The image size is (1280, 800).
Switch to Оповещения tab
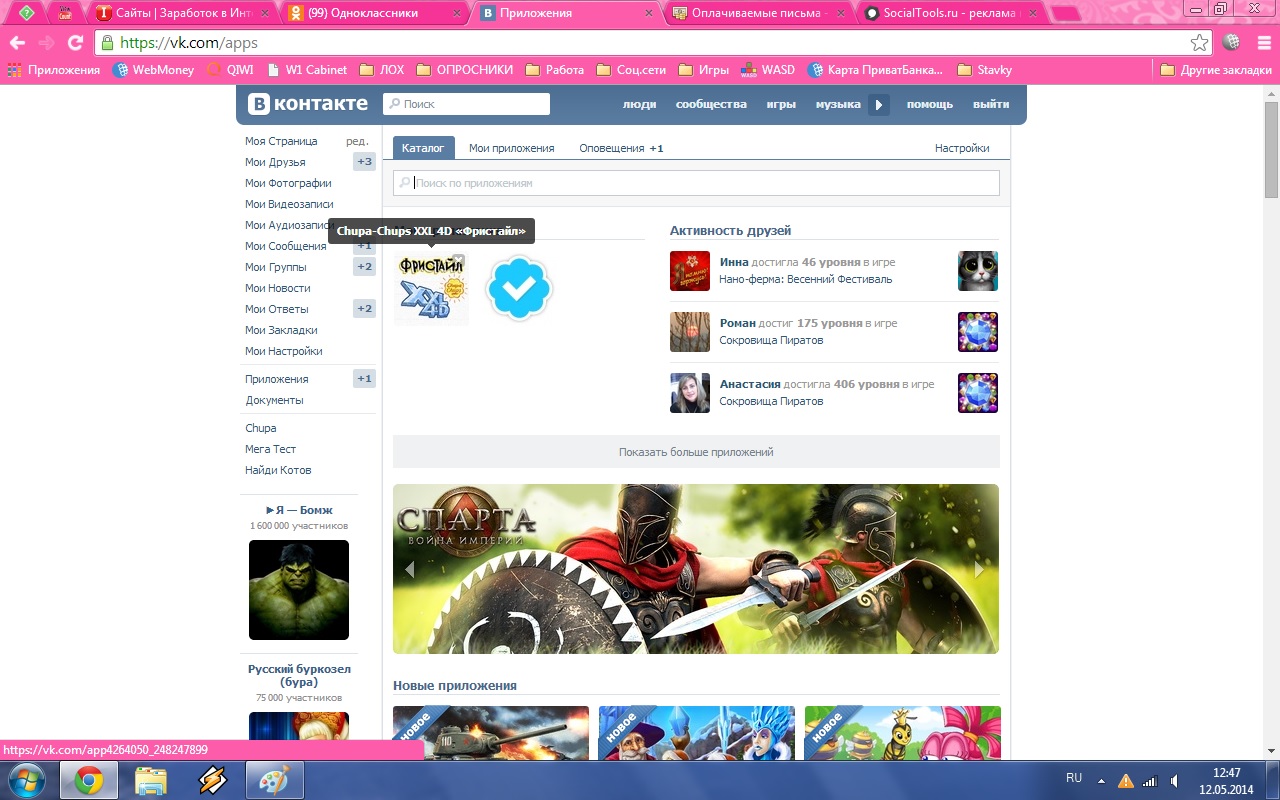pos(621,148)
